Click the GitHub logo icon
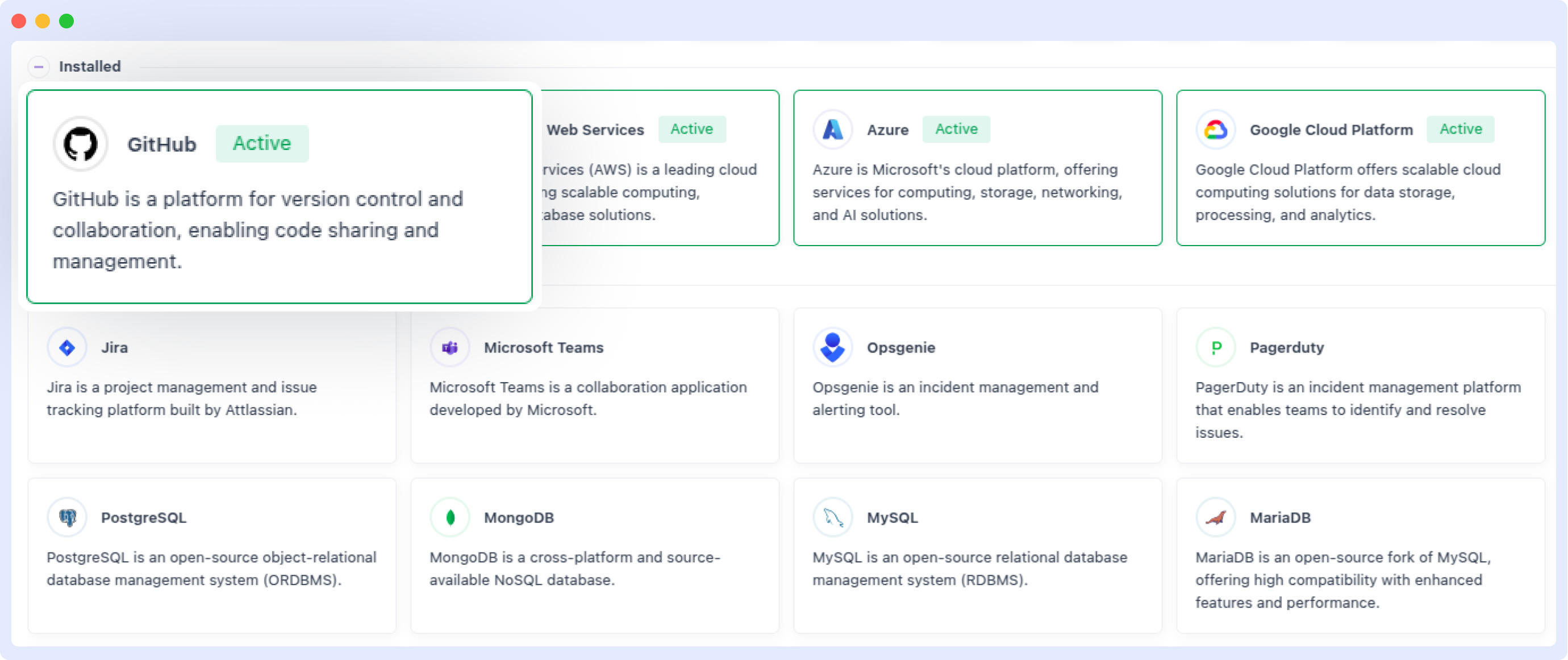The image size is (1568, 660). (80, 144)
